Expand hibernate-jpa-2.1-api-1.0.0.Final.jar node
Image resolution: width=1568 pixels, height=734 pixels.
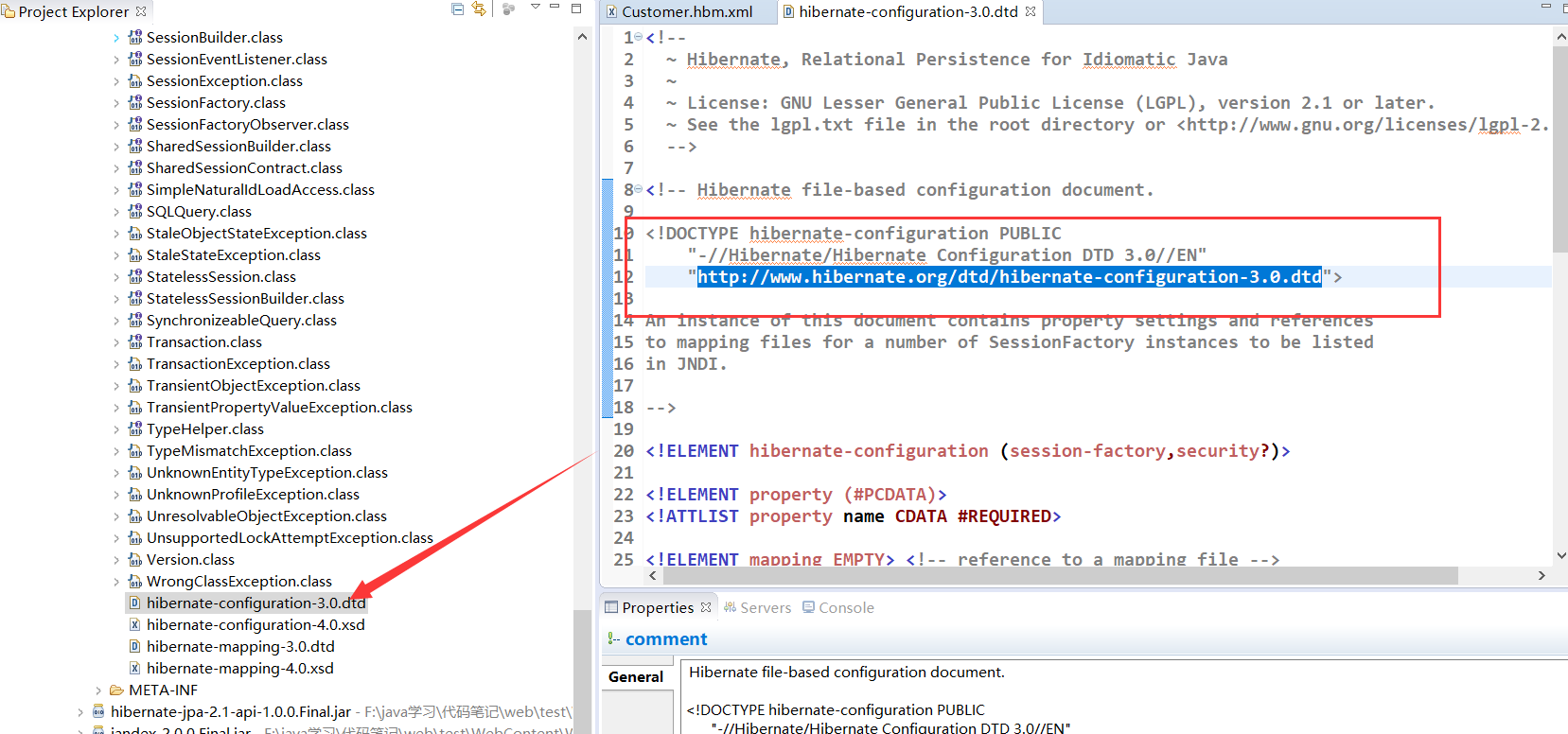tap(80, 712)
